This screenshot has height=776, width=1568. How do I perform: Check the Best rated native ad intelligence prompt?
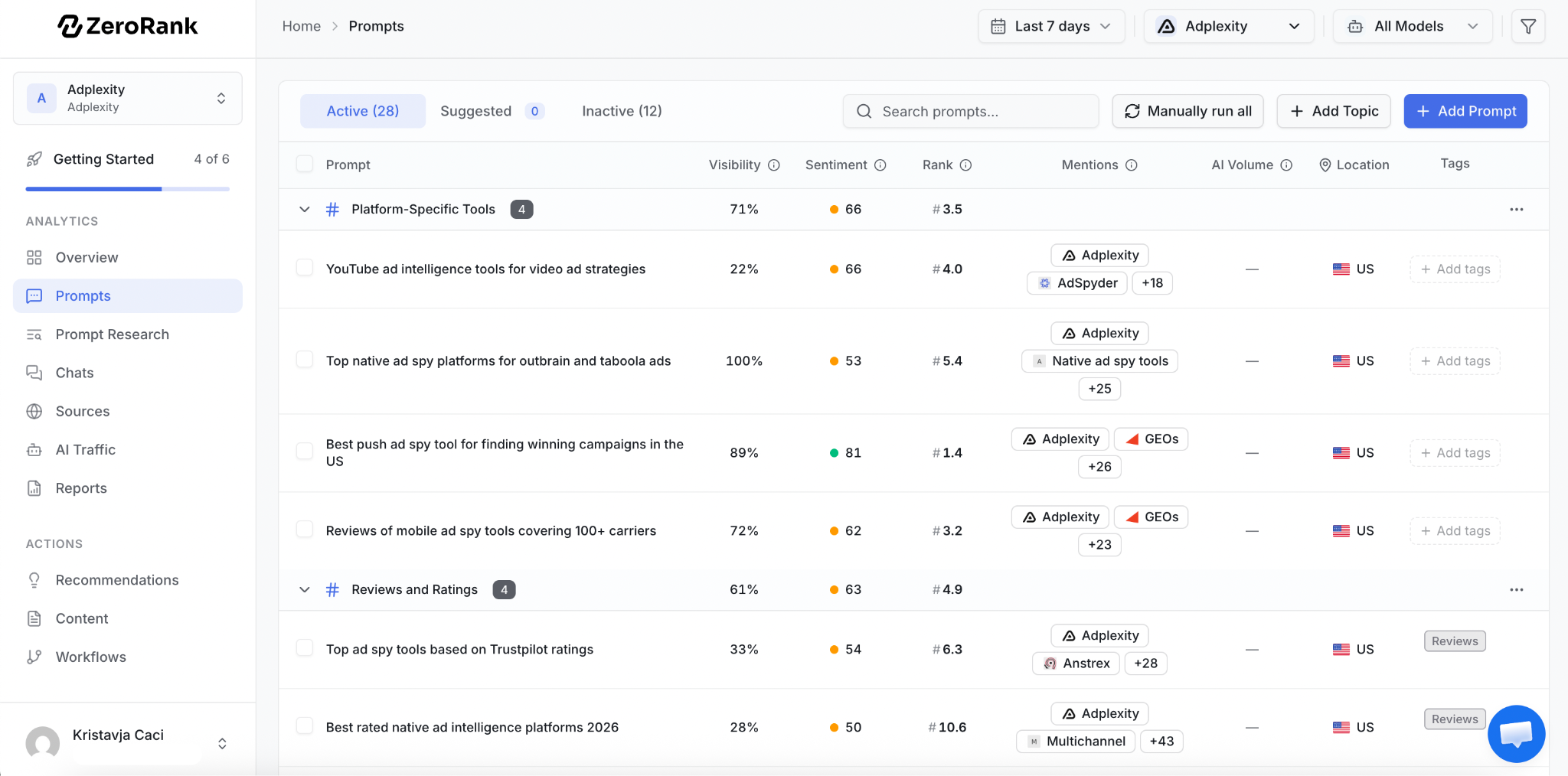[305, 726]
